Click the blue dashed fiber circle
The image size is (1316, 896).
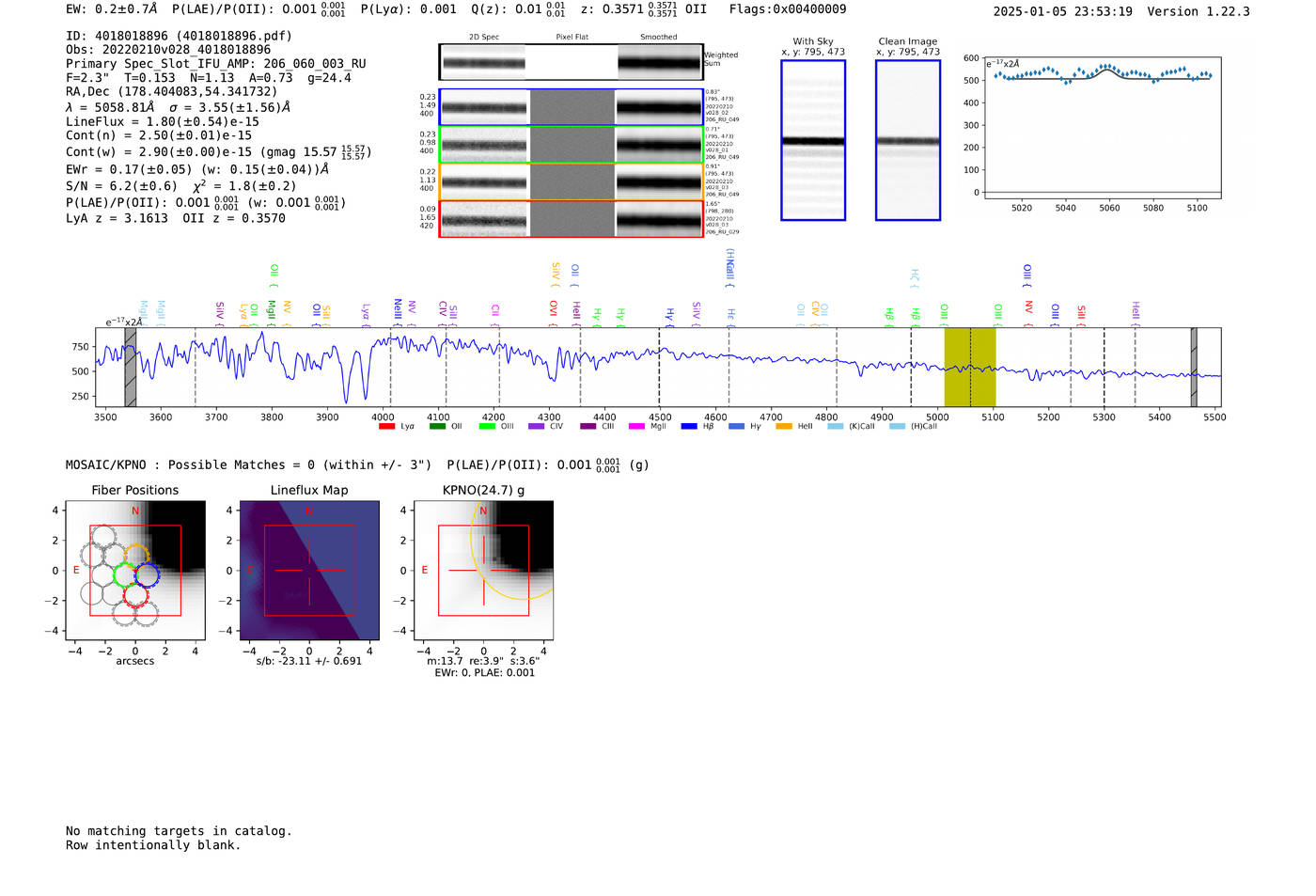(x=147, y=574)
